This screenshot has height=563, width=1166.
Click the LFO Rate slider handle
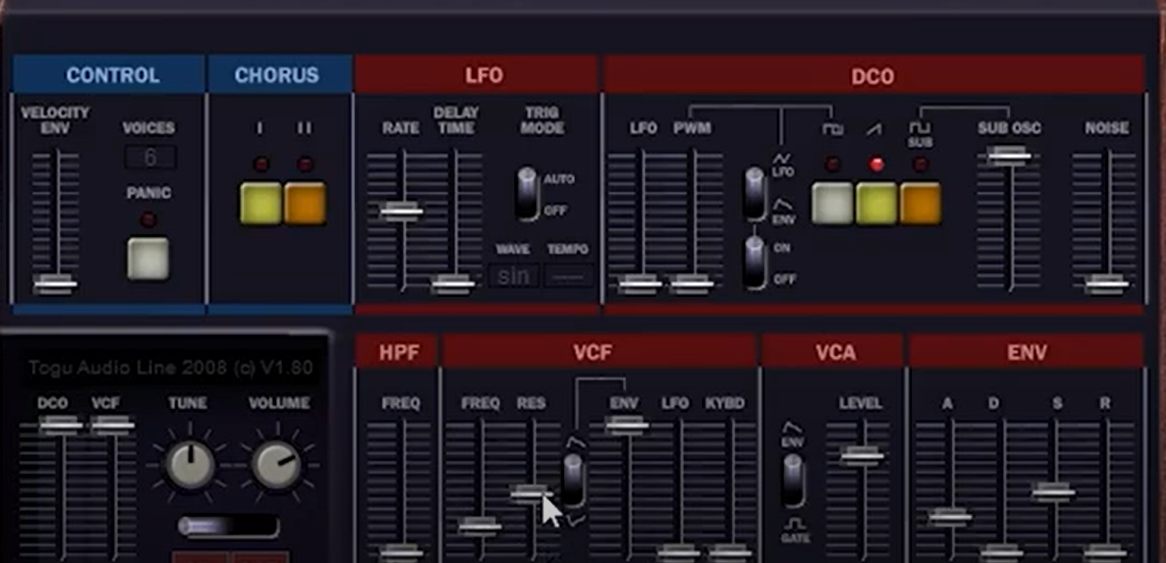click(x=401, y=210)
